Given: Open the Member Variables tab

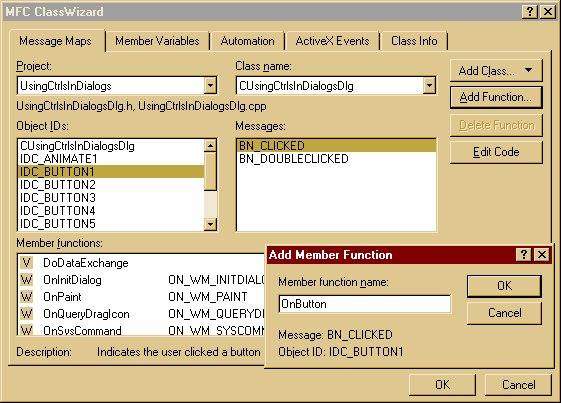Looking at the screenshot, I should coord(157,41).
